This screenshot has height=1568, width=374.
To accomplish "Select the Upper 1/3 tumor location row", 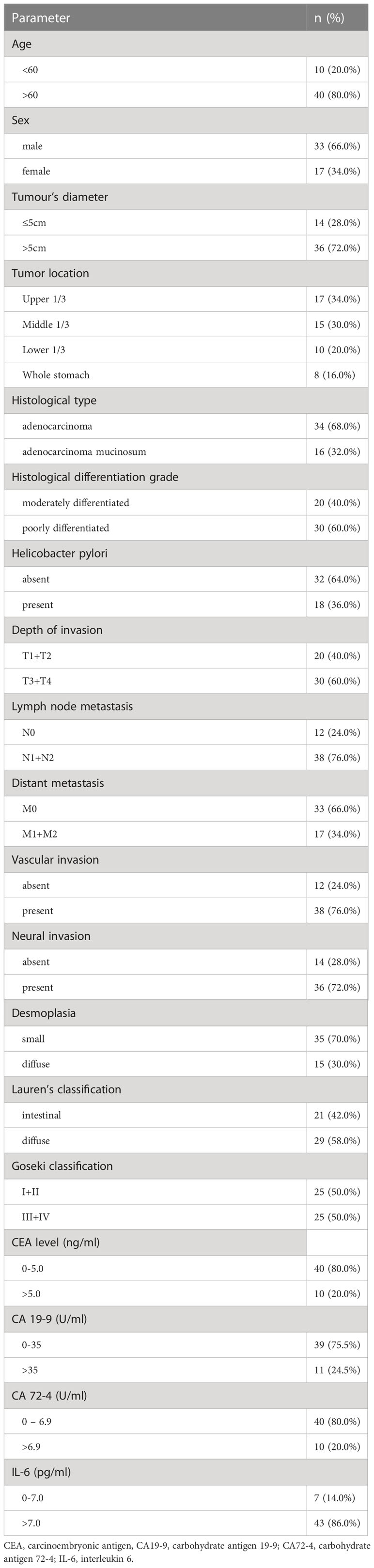I will pyautogui.click(x=187, y=299).
